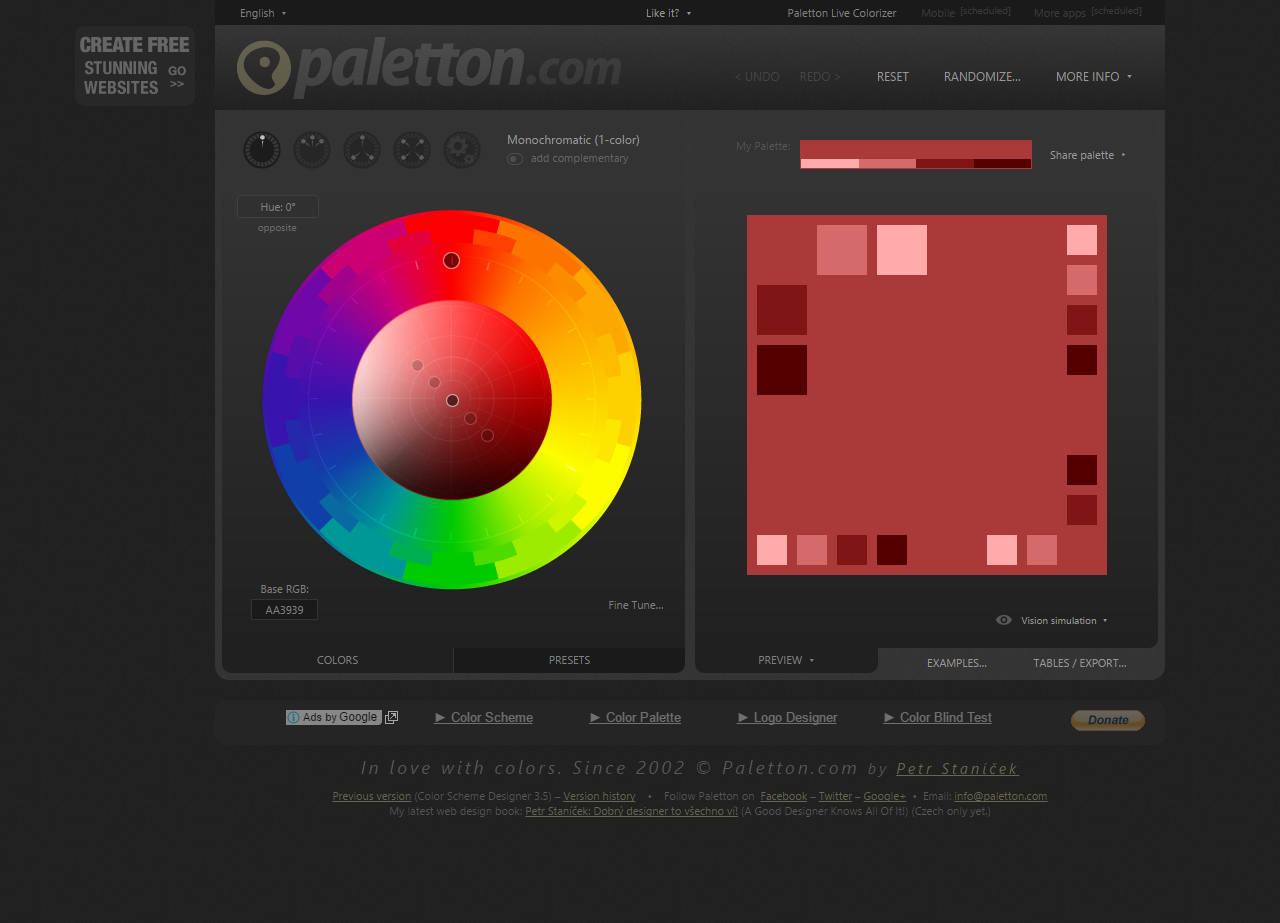Click the RANDOMIZE button

[982, 76]
